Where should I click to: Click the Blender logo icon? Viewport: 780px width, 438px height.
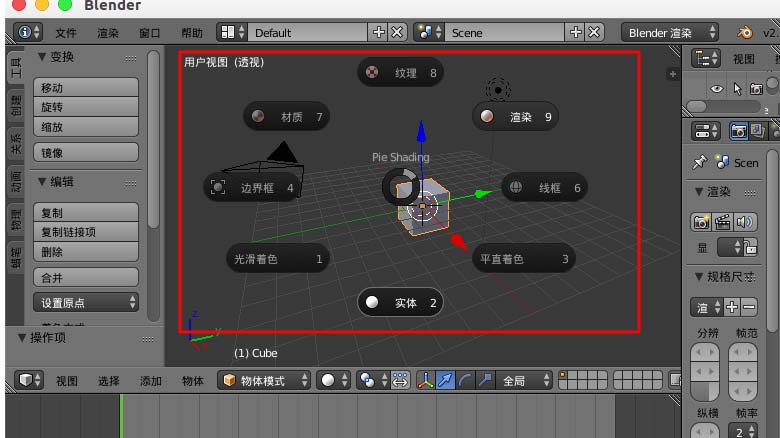(x=745, y=33)
